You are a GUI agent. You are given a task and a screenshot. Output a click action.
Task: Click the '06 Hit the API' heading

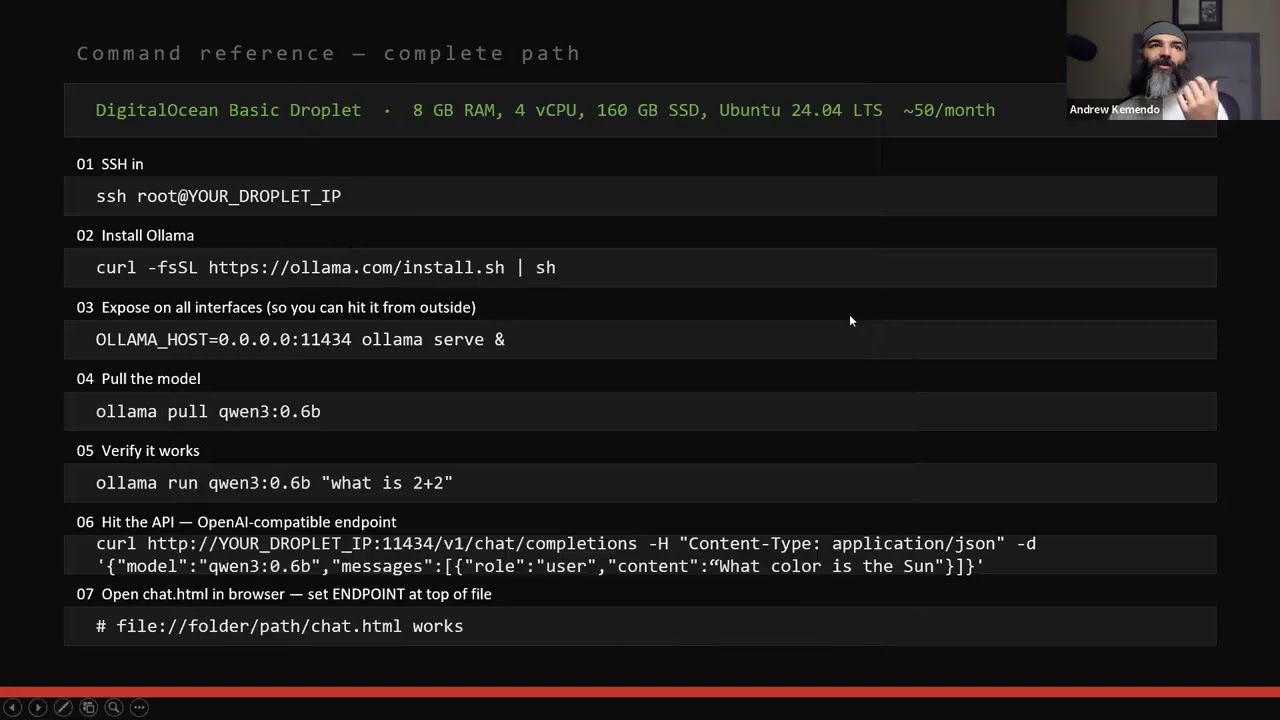[x=236, y=522]
